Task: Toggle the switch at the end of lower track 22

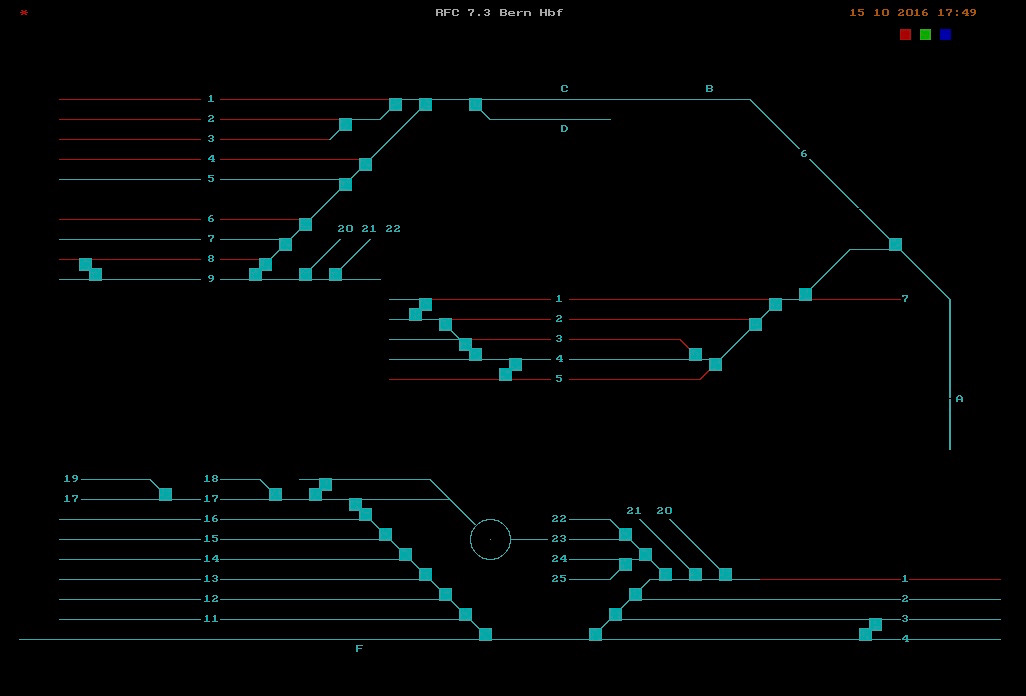Action: [x=626, y=534]
